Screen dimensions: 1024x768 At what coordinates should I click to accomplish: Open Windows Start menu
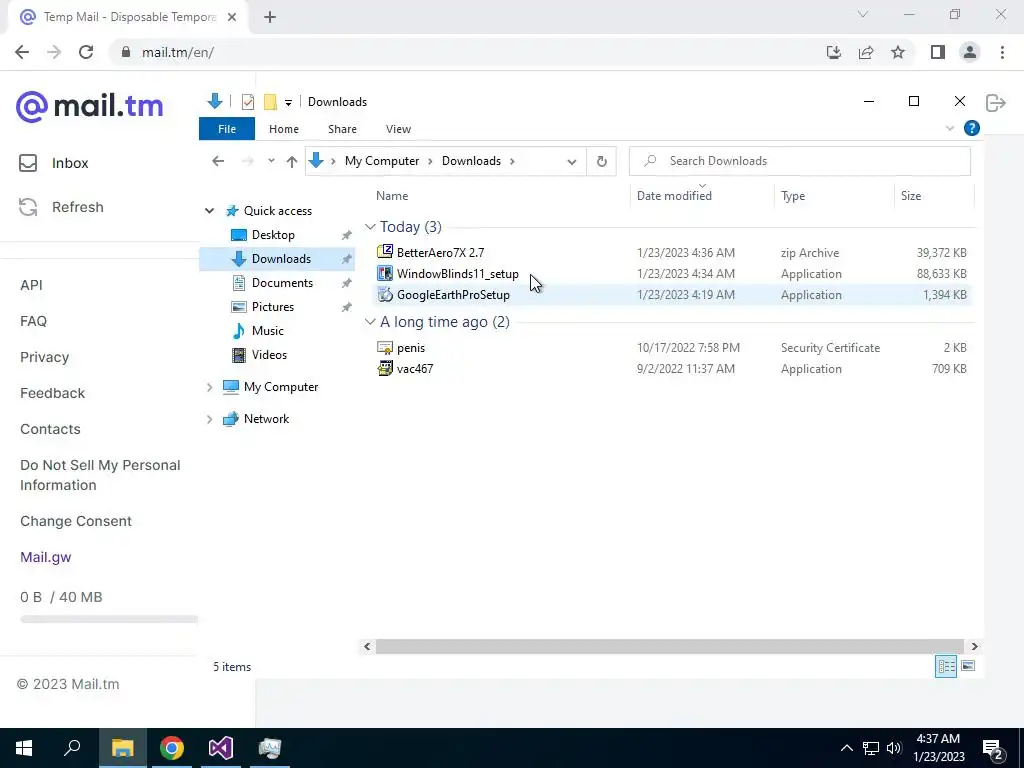coord(24,748)
